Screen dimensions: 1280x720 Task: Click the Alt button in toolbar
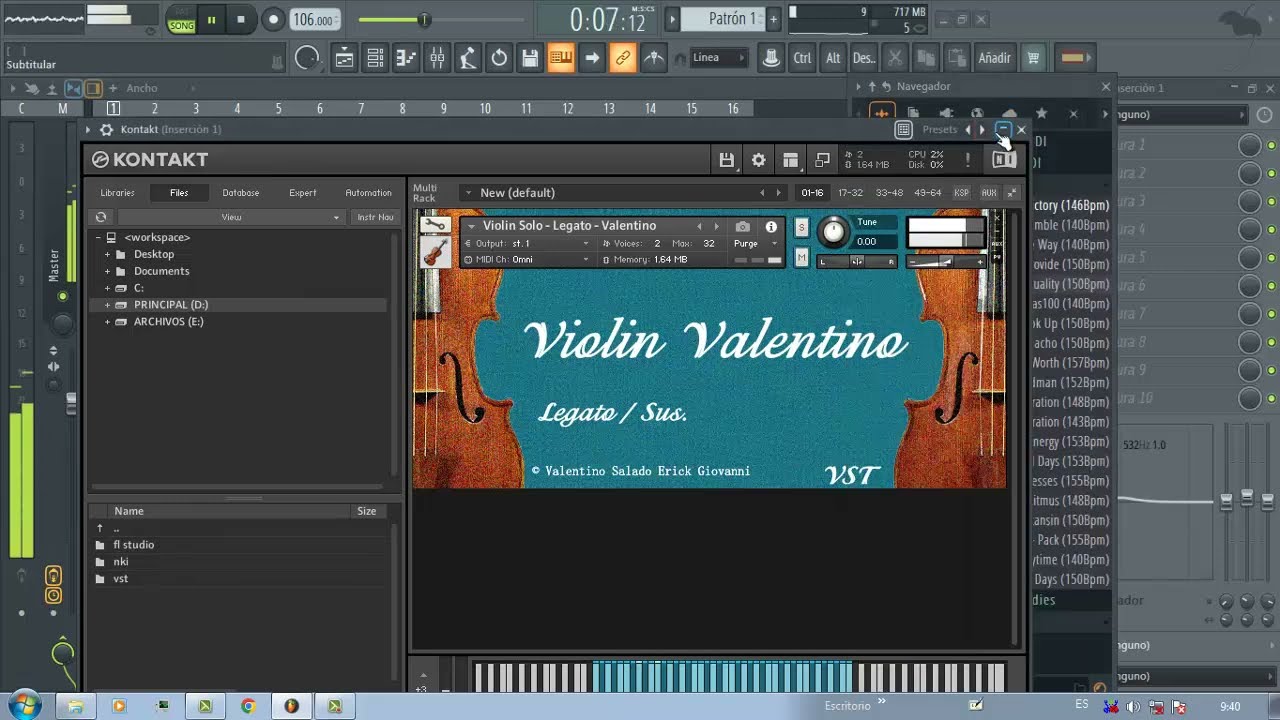[x=833, y=58]
